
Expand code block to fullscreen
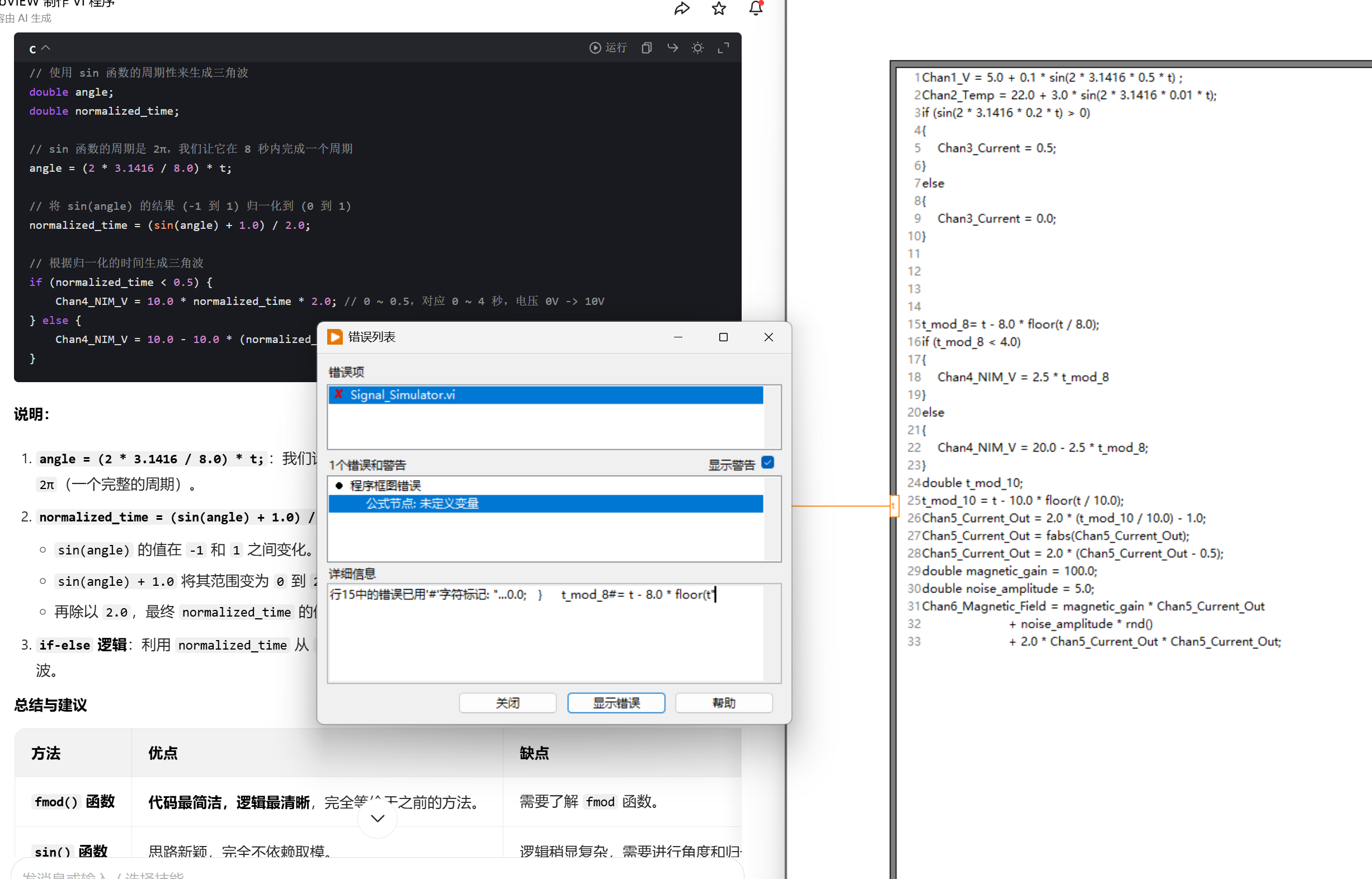(x=723, y=48)
